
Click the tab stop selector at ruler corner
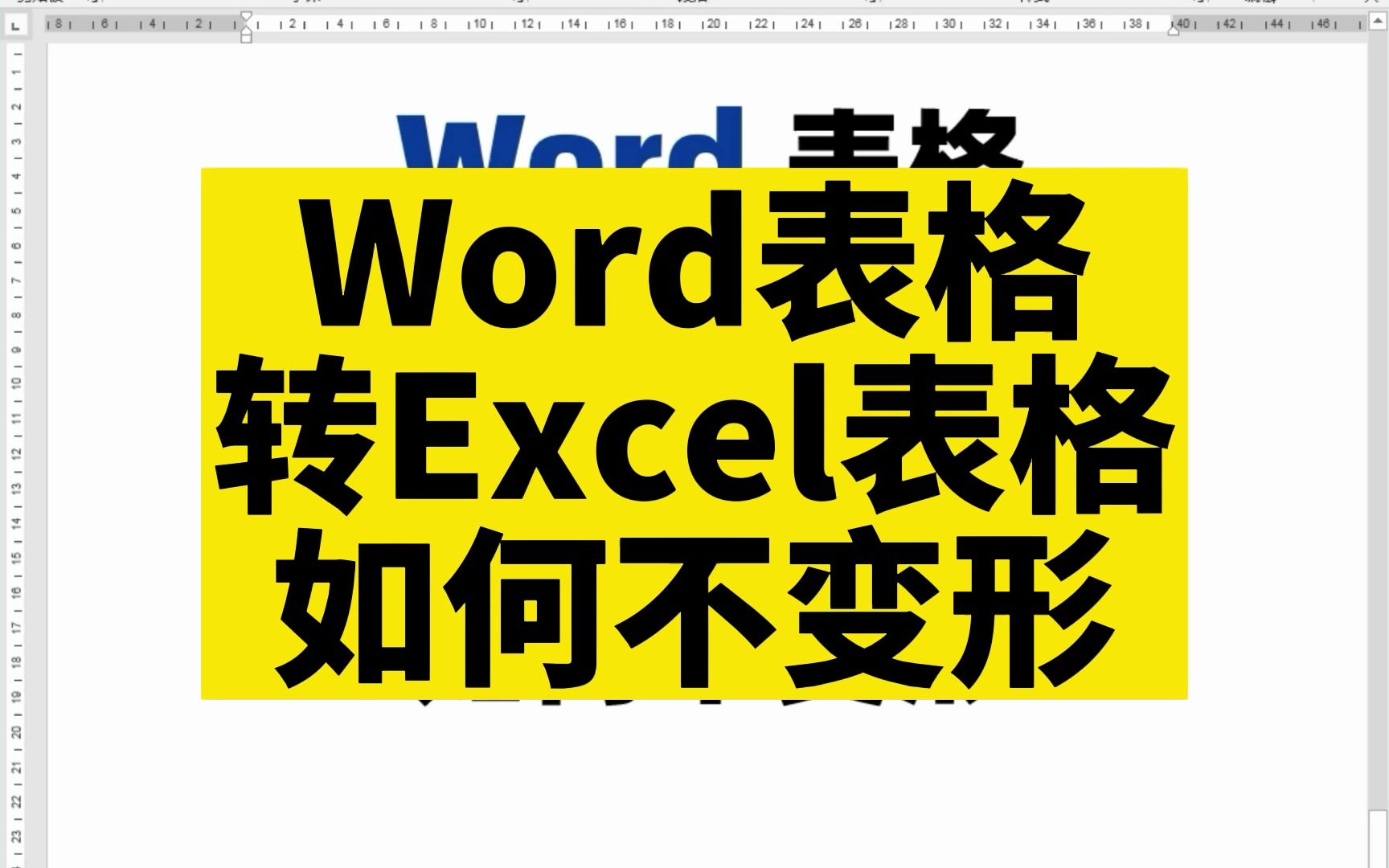[16, 27]
